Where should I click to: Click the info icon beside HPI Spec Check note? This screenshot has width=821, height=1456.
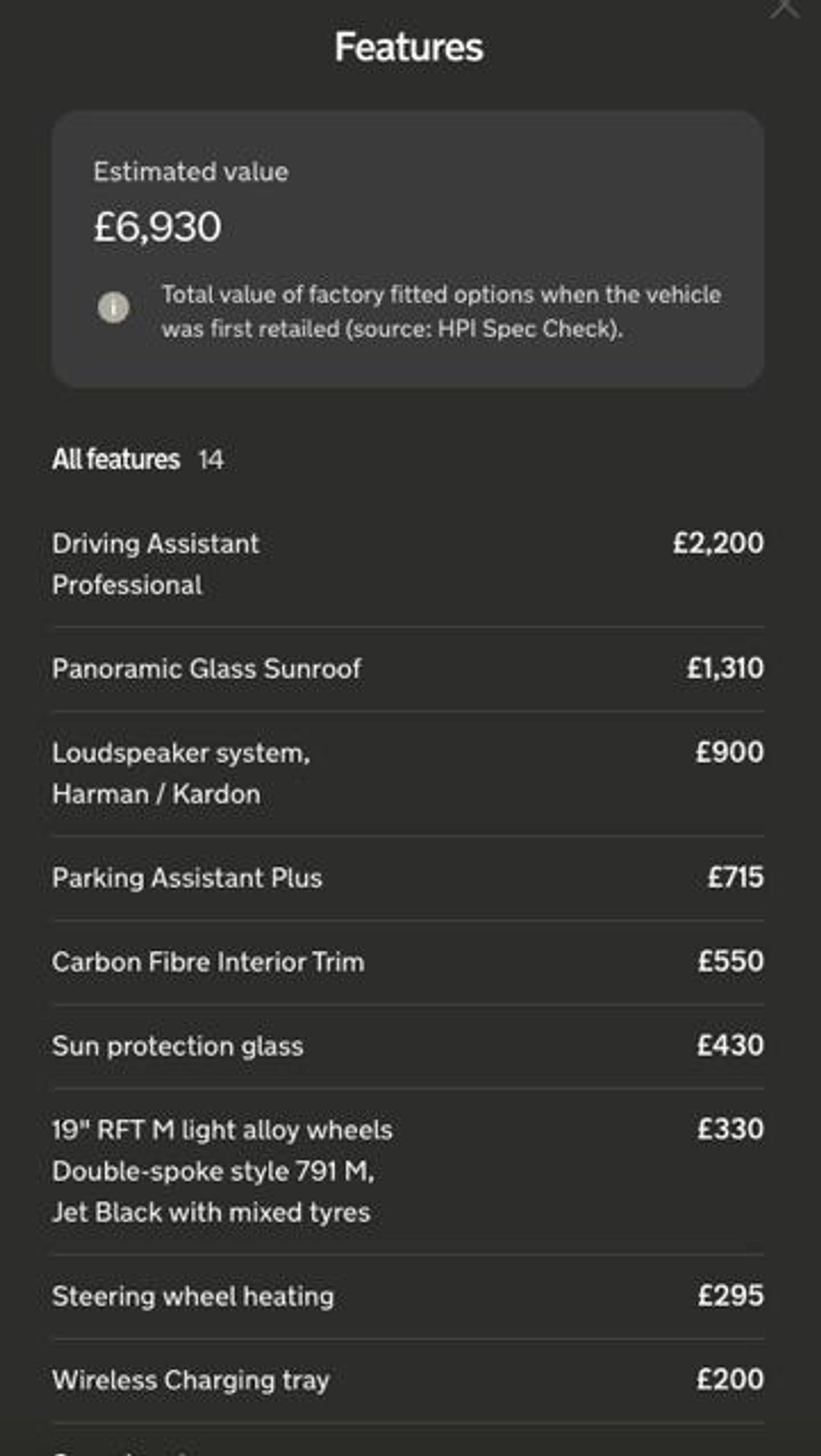pyautogui.click(x=113, y=307)
